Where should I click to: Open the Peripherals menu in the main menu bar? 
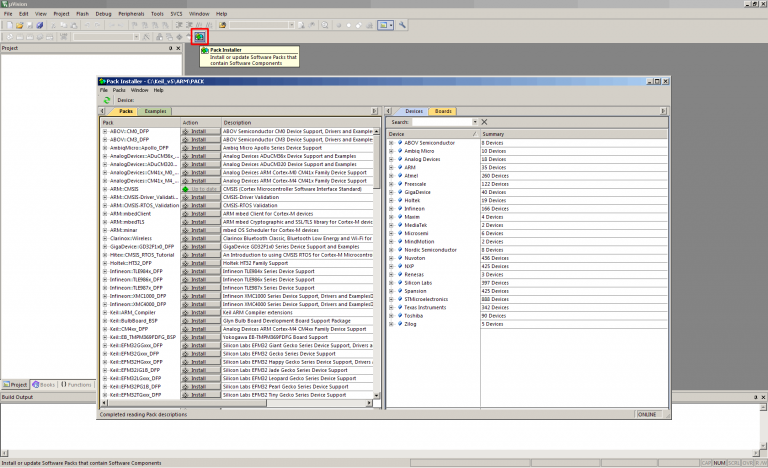(130, 15)
